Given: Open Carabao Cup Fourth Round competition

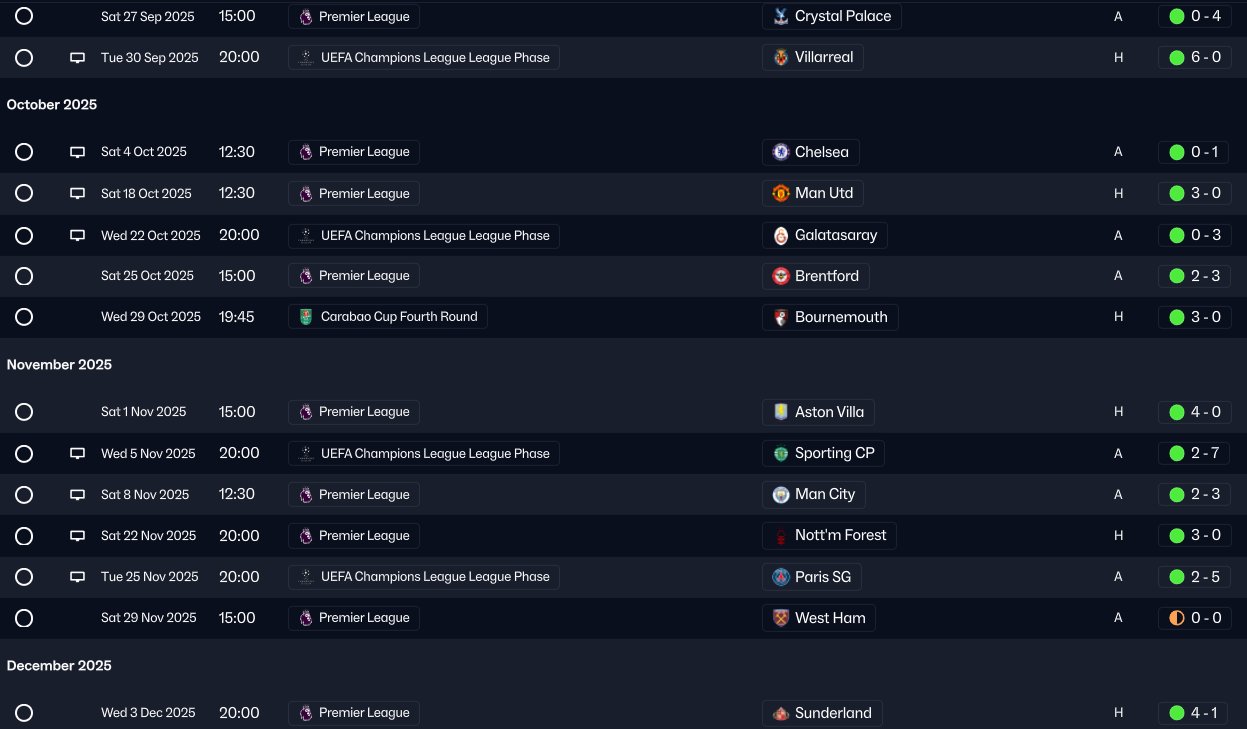Looking at the screenshot, I should click(x=388, y=317).
